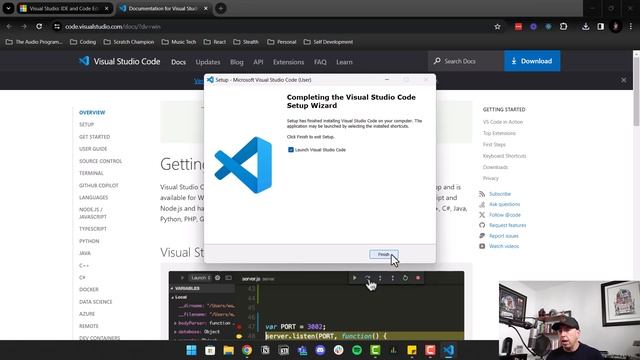The height and width of the screenshot is (360, 640).
Task: Click the Visual Studio Code logo
Action: click(119, 61)
